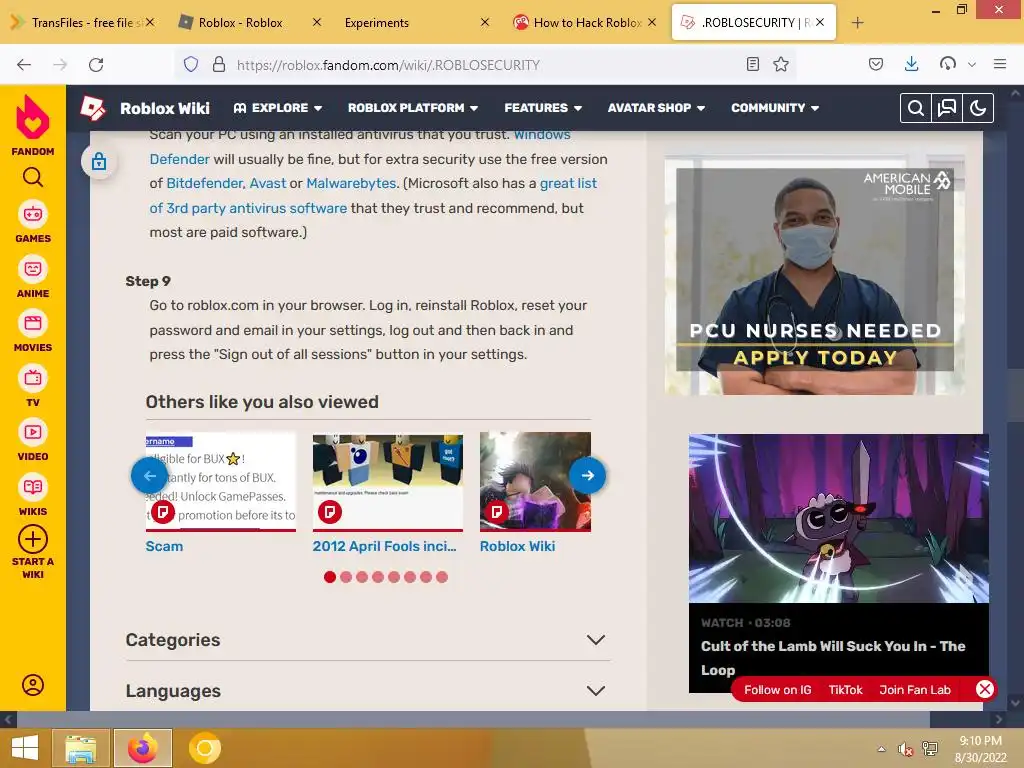Open Fandom sidebar search icon

click(33, 177)
